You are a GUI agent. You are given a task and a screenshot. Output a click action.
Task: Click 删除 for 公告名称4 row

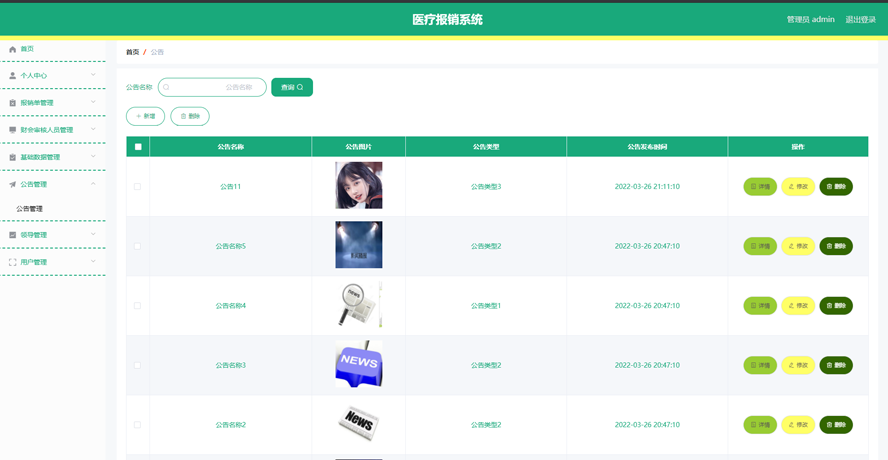836,305
